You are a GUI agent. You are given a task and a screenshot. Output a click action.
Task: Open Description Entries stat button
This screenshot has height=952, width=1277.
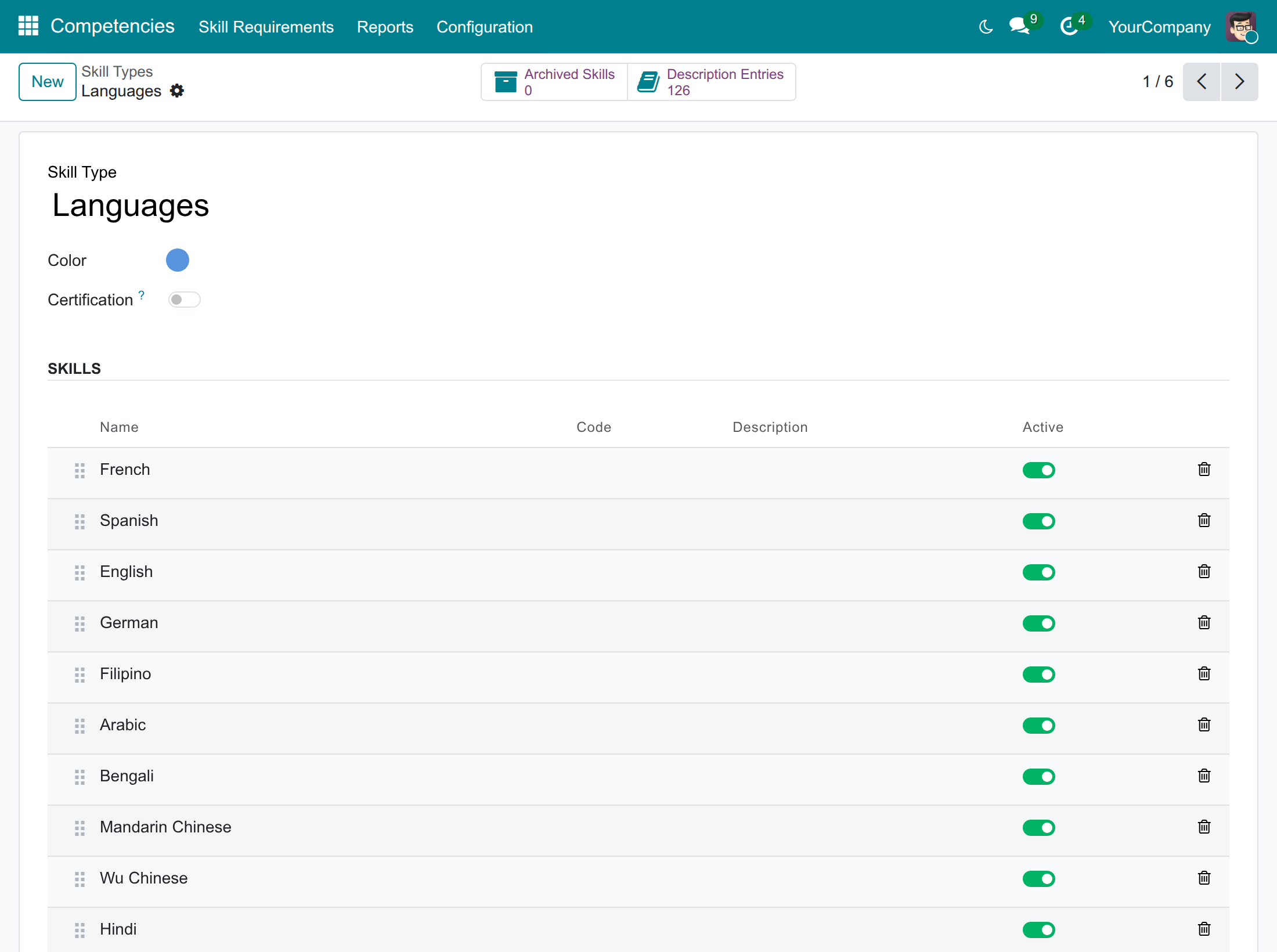712,82
